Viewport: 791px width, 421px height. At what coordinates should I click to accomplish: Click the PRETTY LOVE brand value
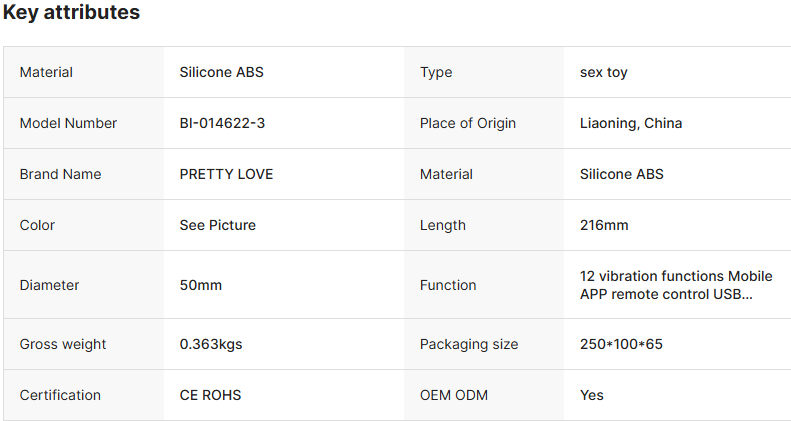point(226,174)
